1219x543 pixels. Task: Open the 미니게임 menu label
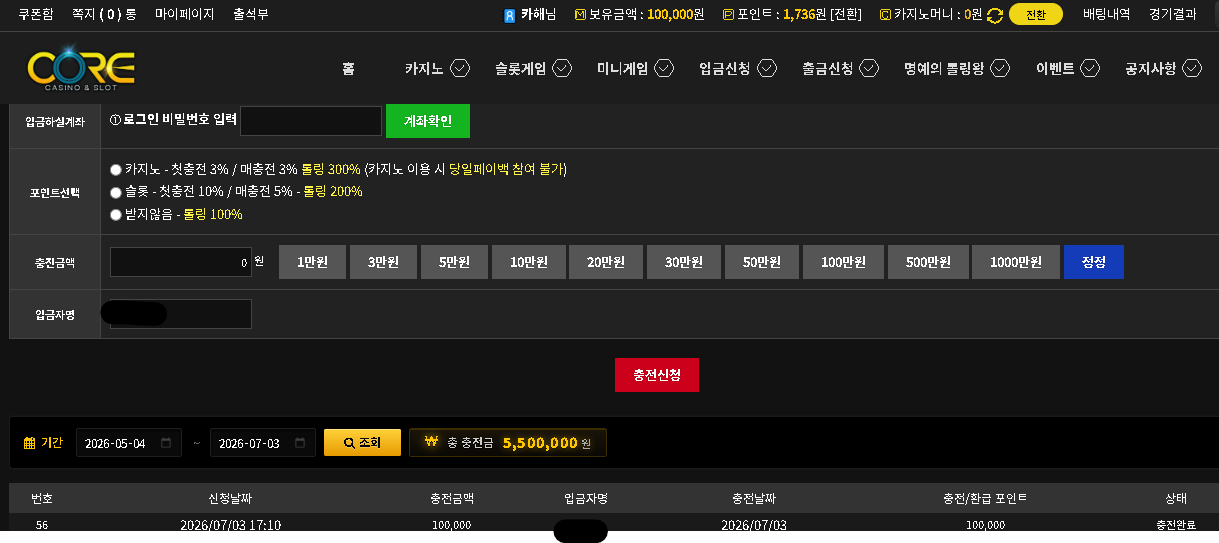pyautogui.click(x=622, y=68)
